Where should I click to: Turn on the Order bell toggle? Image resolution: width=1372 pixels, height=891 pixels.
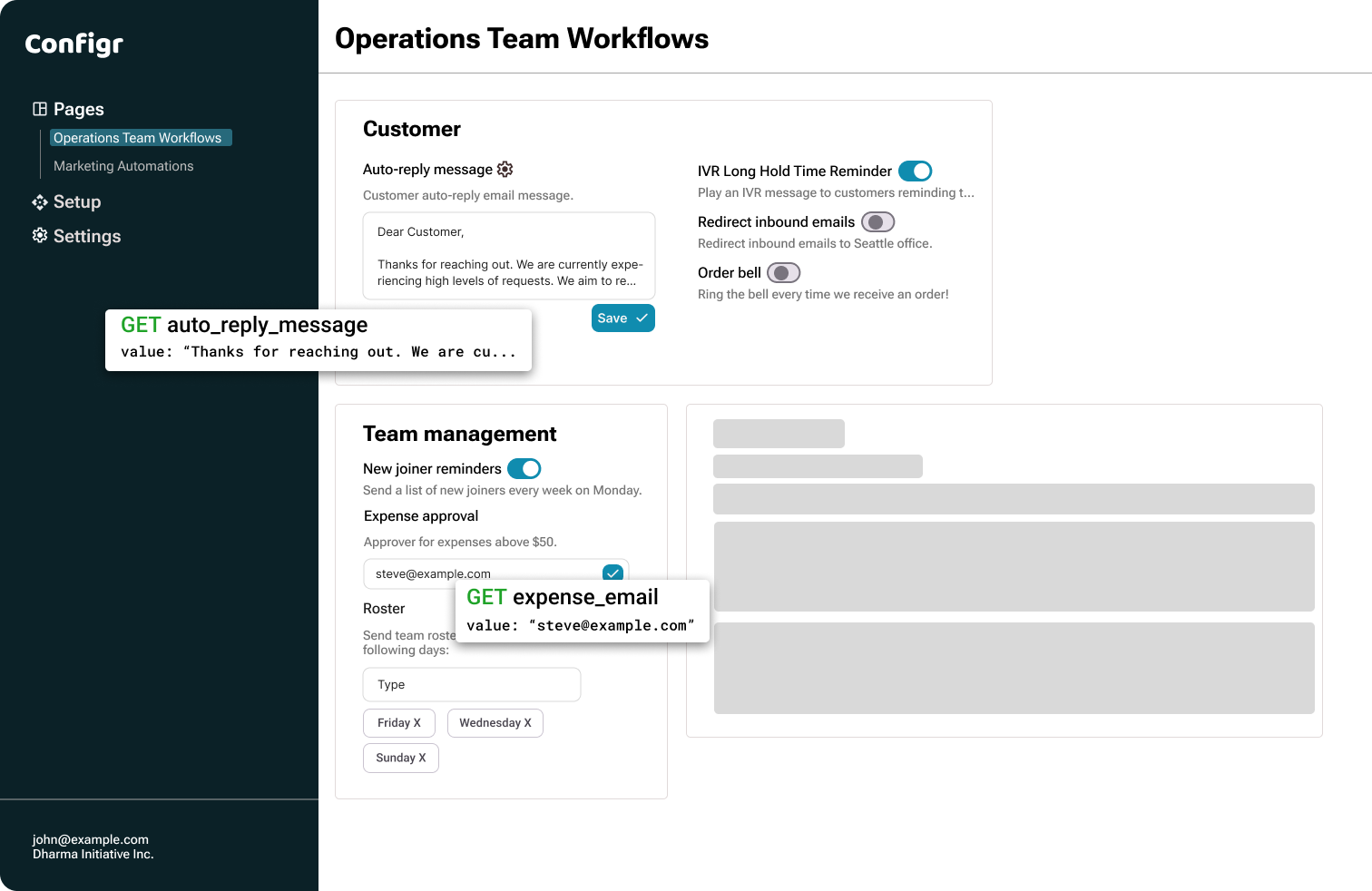[784, 272]
